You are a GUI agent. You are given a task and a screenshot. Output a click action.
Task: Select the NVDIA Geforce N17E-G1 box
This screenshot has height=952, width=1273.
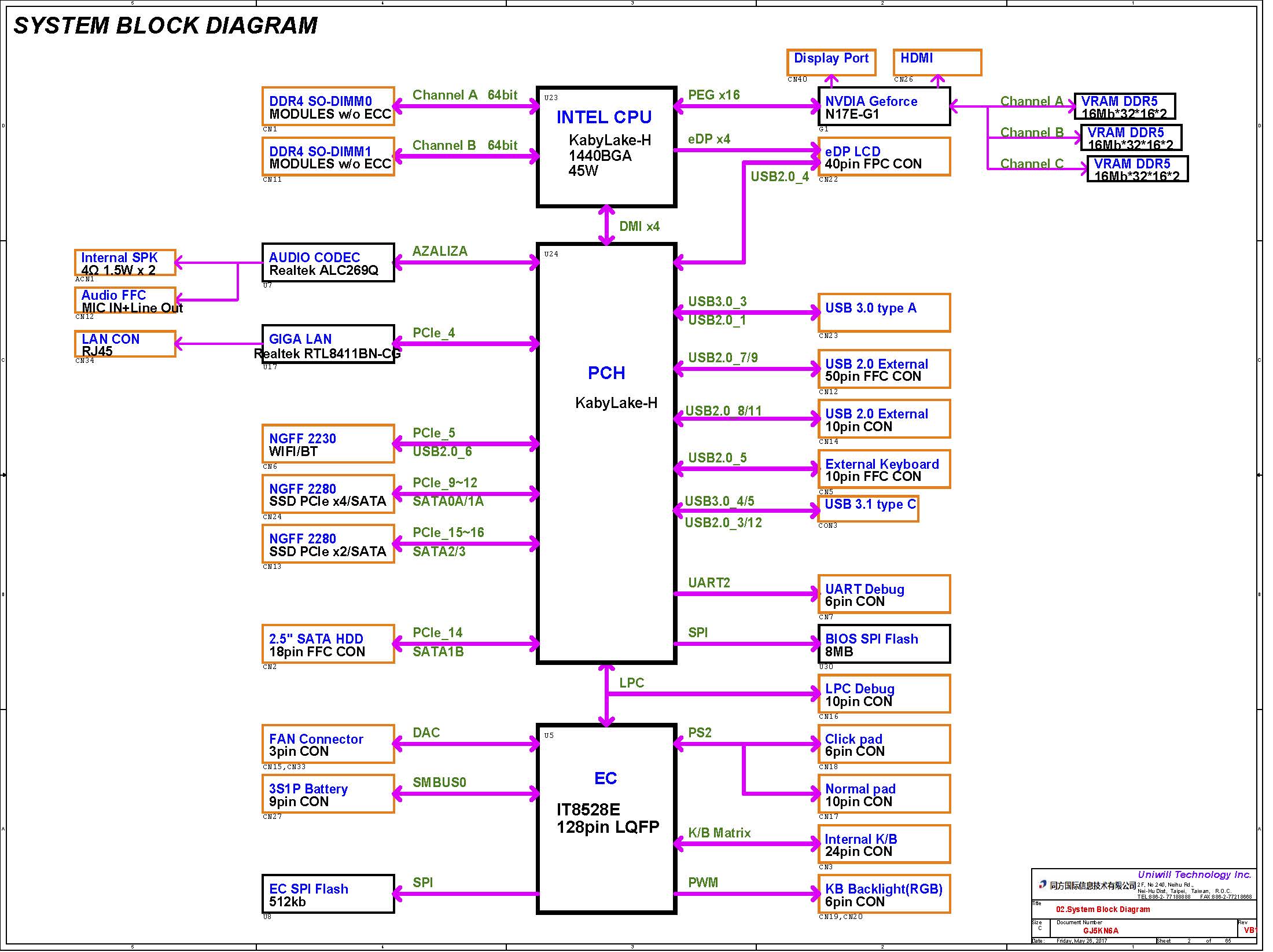[884, 106]
